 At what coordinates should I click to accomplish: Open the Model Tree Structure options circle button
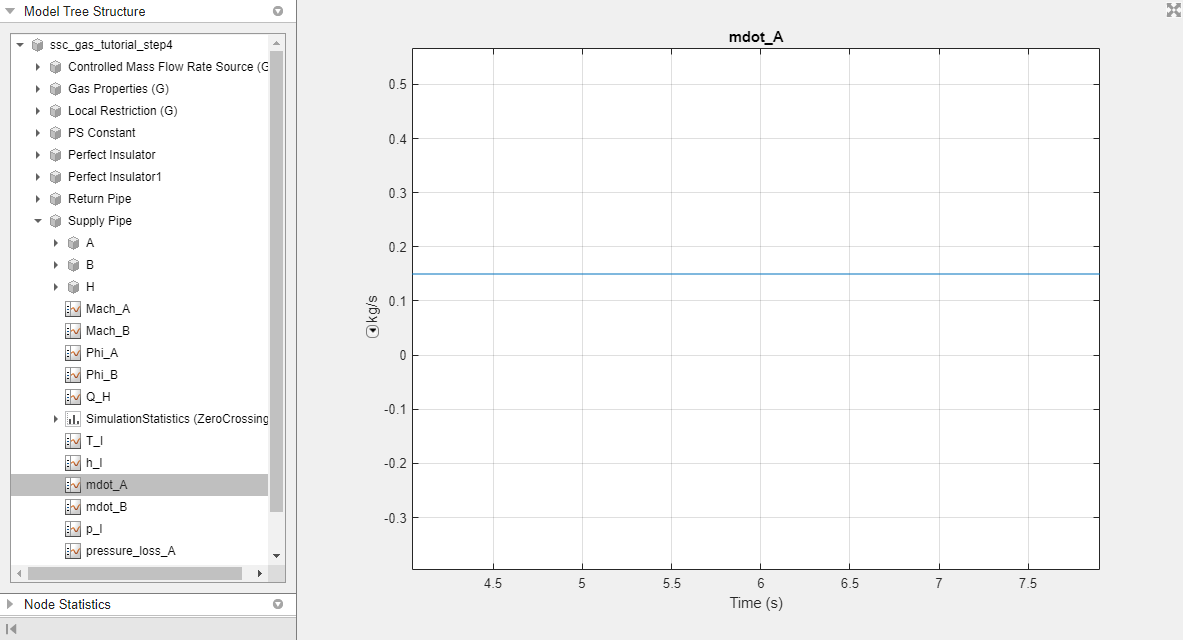(x=278, y=11)
